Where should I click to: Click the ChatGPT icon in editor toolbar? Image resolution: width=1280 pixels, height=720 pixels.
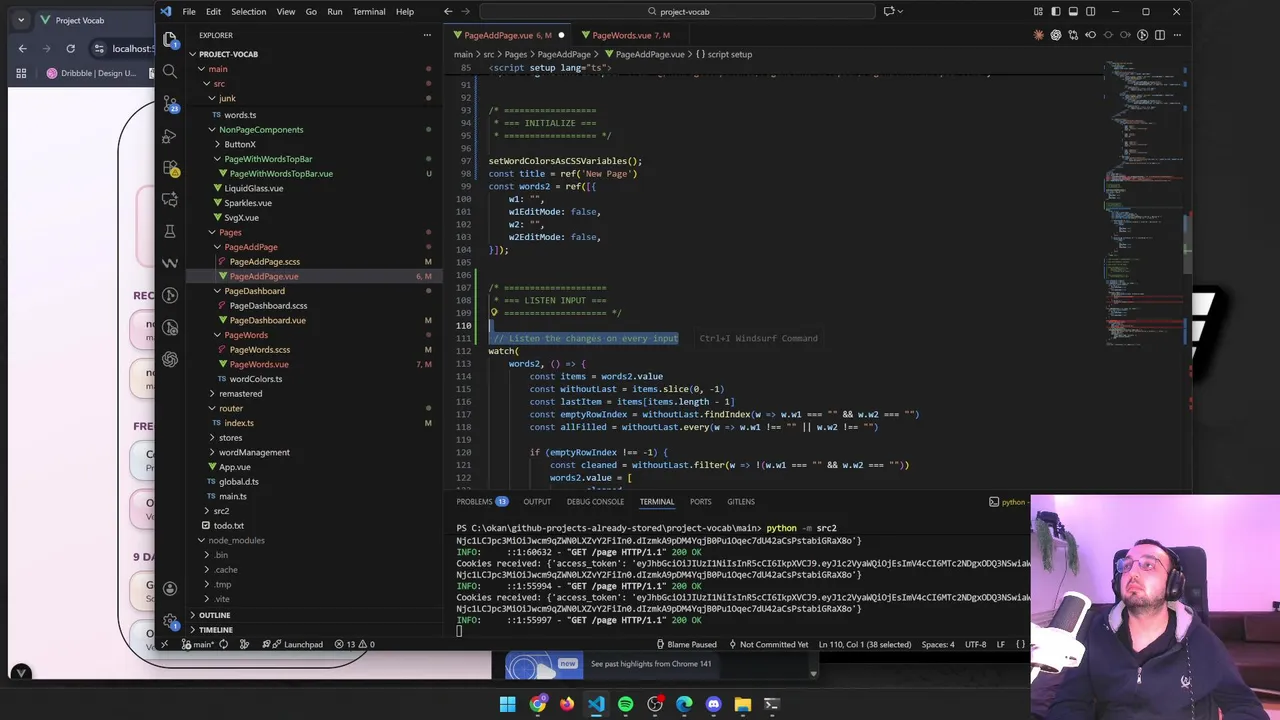point(1056,35)
